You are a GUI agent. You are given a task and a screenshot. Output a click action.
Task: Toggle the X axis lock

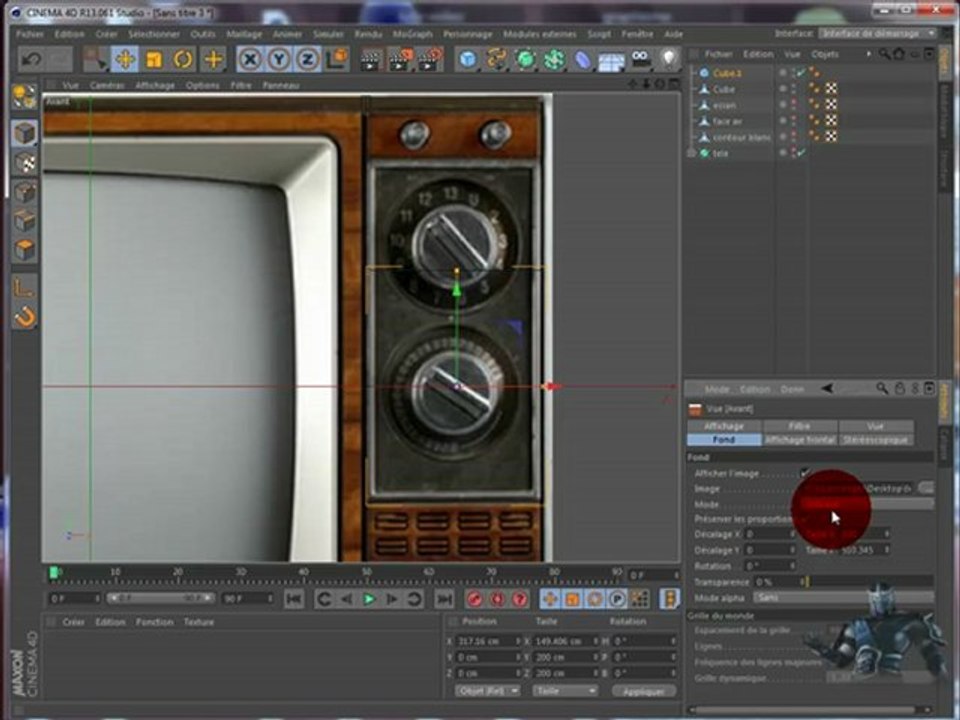coord(250,59)
